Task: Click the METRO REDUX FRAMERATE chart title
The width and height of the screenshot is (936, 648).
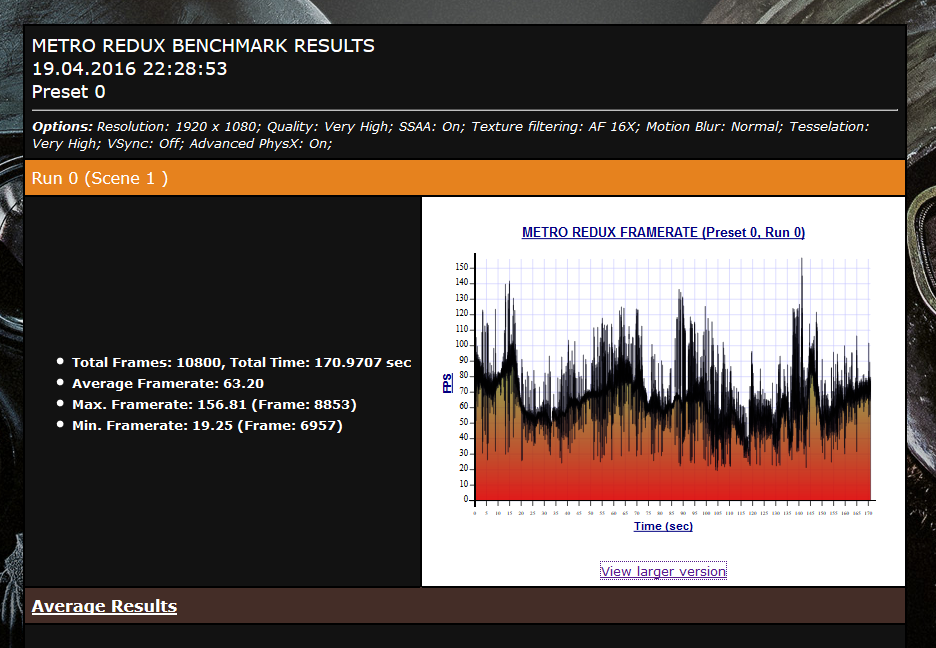Action: (x=663, y=232)
